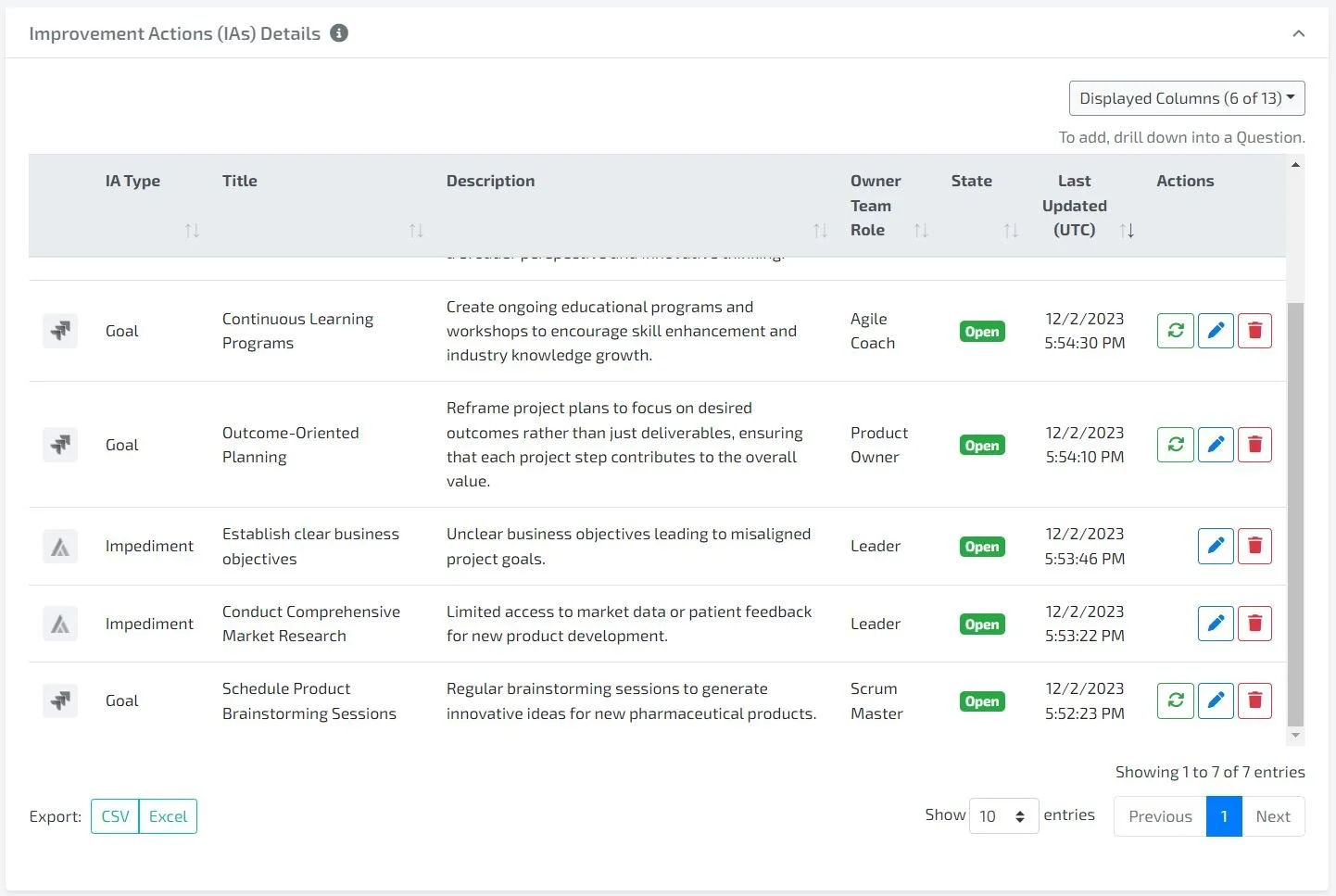Sort by Owner Team Role column

[x=921, y=231]
